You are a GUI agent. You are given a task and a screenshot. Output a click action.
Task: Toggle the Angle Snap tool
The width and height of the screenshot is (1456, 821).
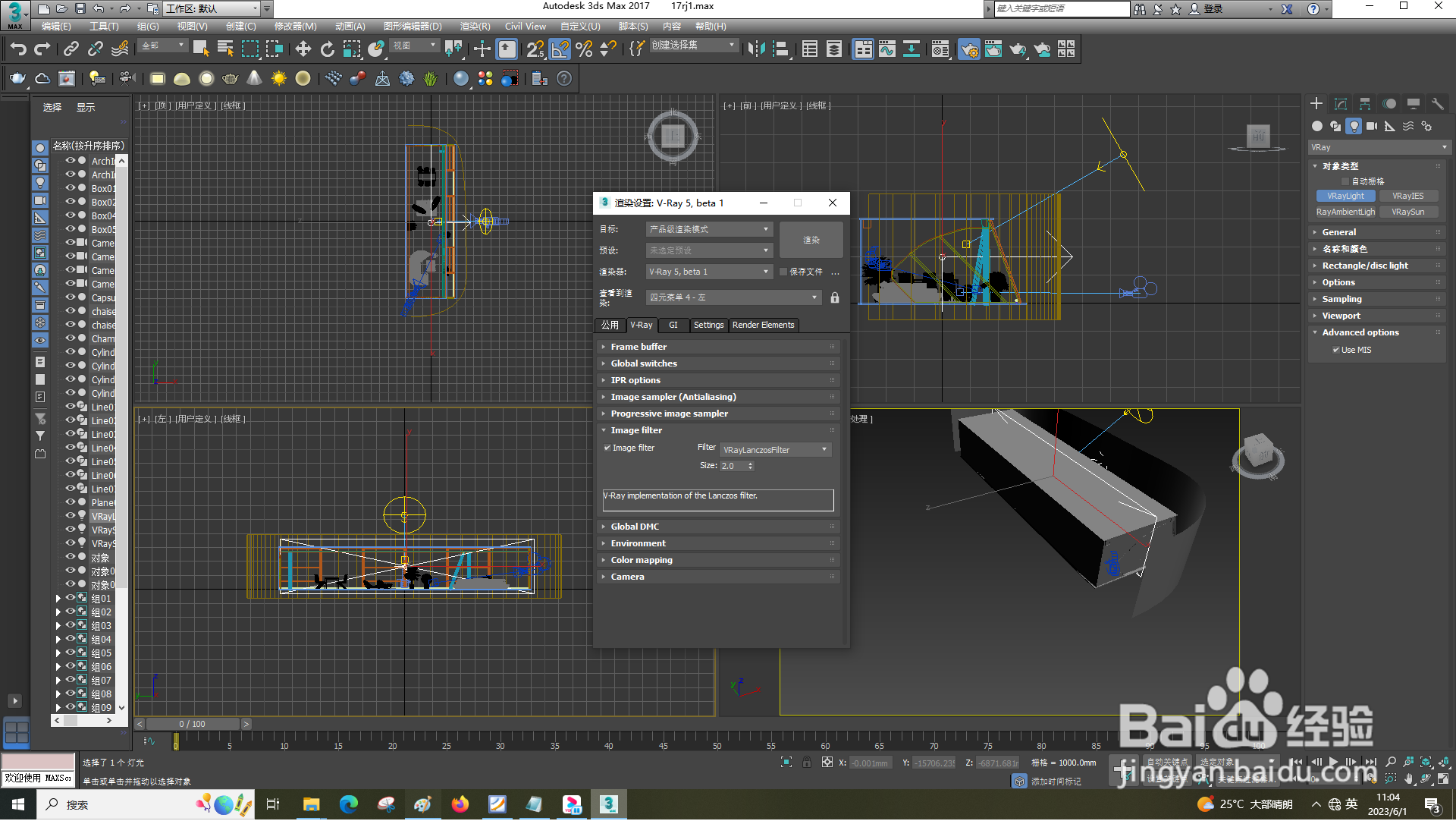point(560,49)
